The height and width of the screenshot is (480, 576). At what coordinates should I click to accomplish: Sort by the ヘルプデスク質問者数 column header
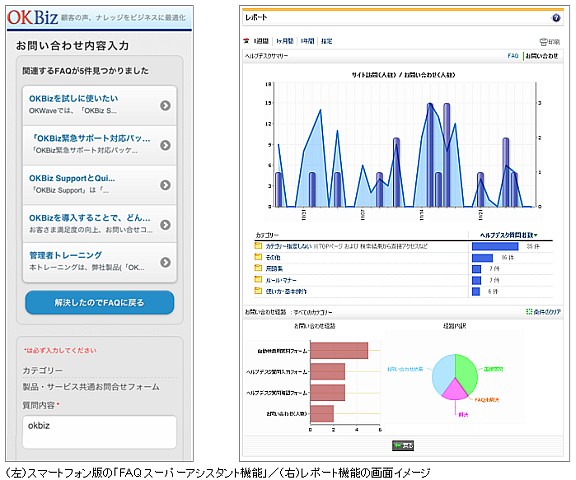coord(509,235)
